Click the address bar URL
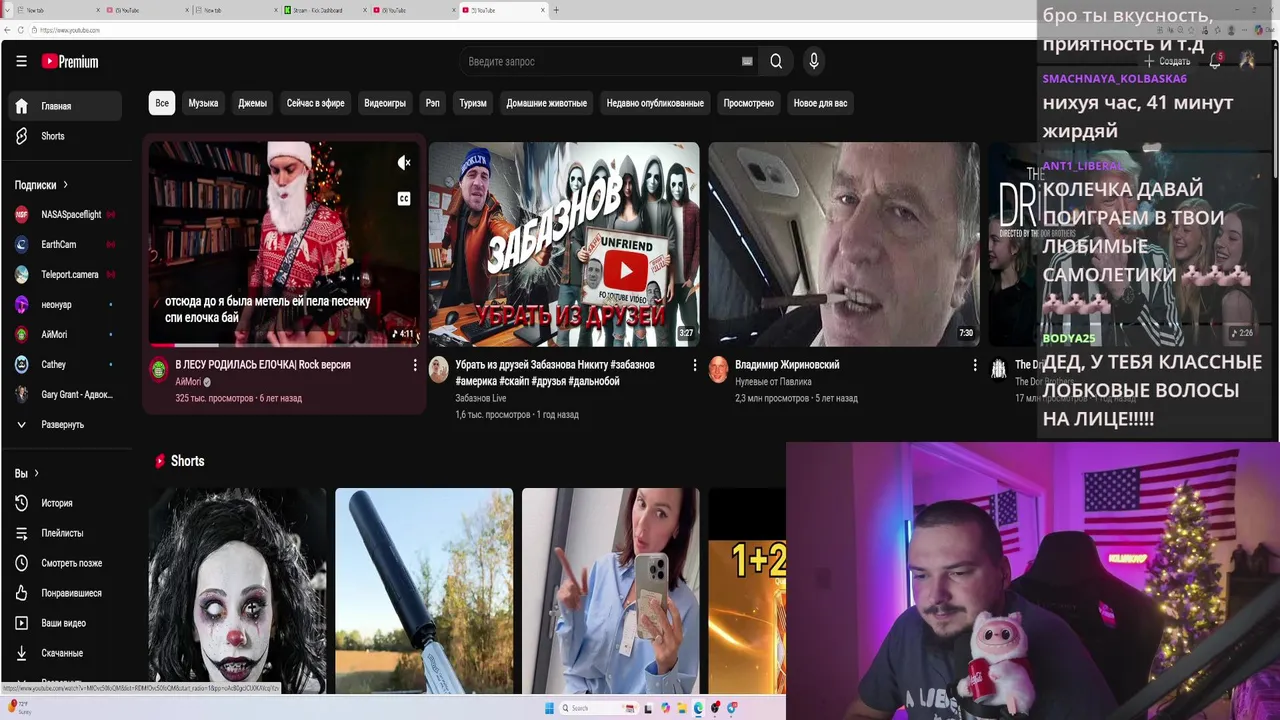1280x720 pixels. click(x=70, y=30)
